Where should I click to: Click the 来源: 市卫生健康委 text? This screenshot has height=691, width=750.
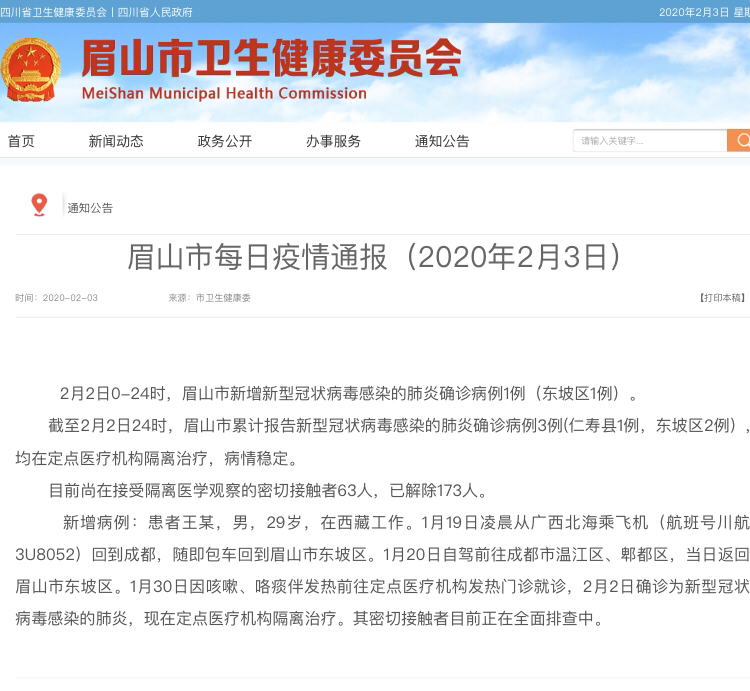point(209,298)
